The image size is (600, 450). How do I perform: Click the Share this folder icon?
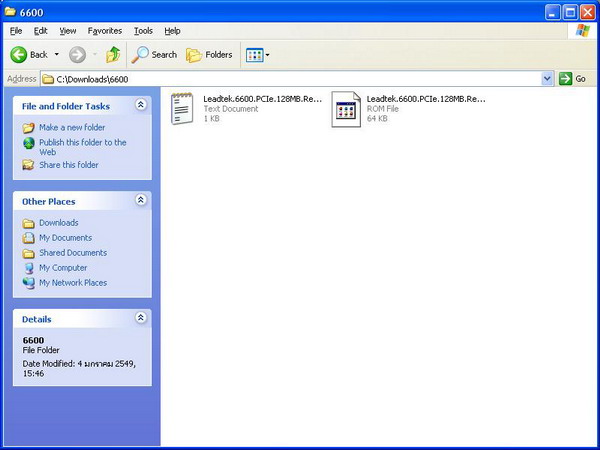(28, 165)
